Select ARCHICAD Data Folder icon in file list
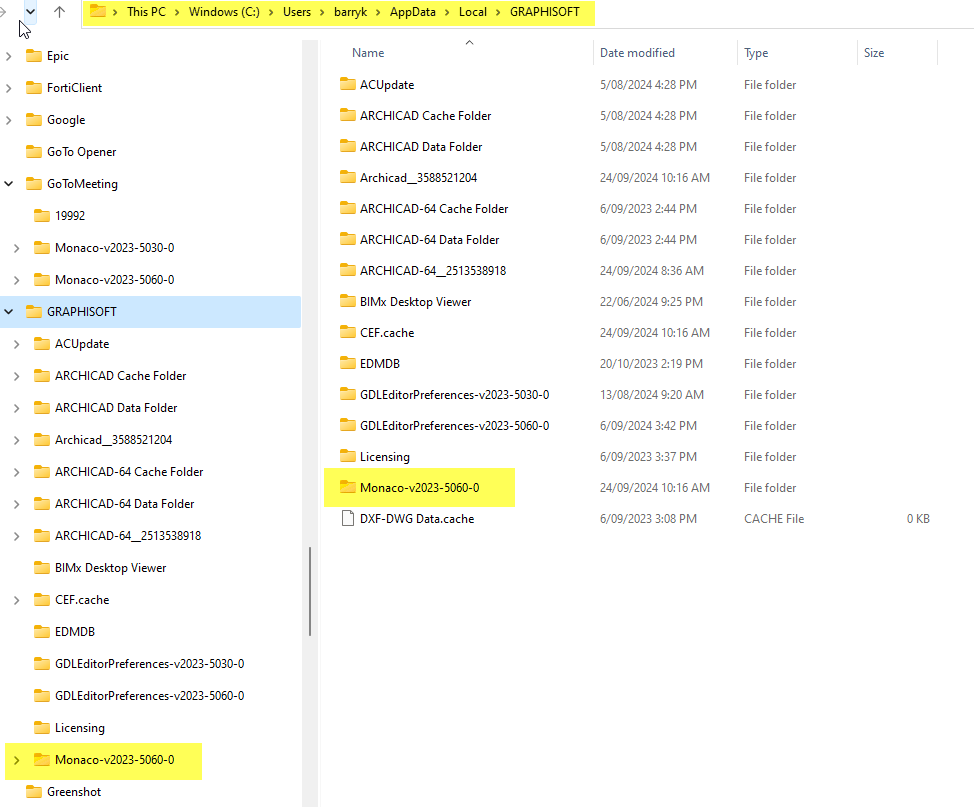Image resolution: width=974 pixels, height=807 pixels. click(348, 146)
